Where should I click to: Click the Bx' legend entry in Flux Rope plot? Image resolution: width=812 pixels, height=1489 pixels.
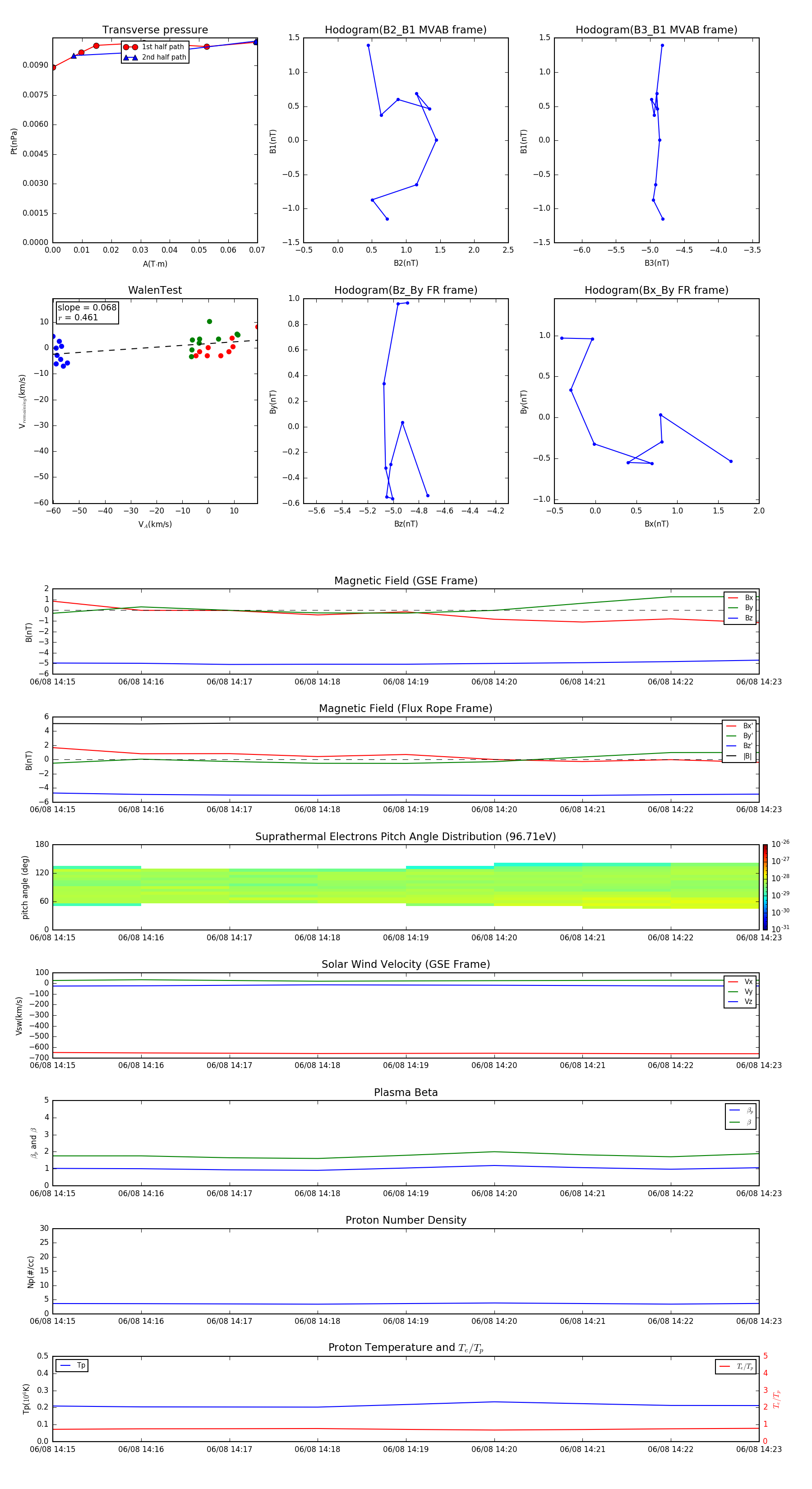pyautogui.click(x=740, y=726)
